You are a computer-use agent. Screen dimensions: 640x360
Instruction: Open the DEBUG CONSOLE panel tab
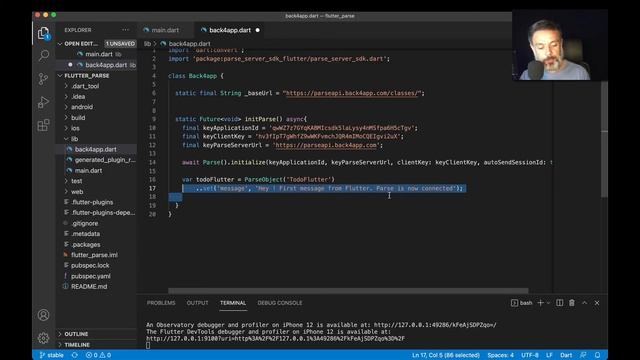(280, 303)
